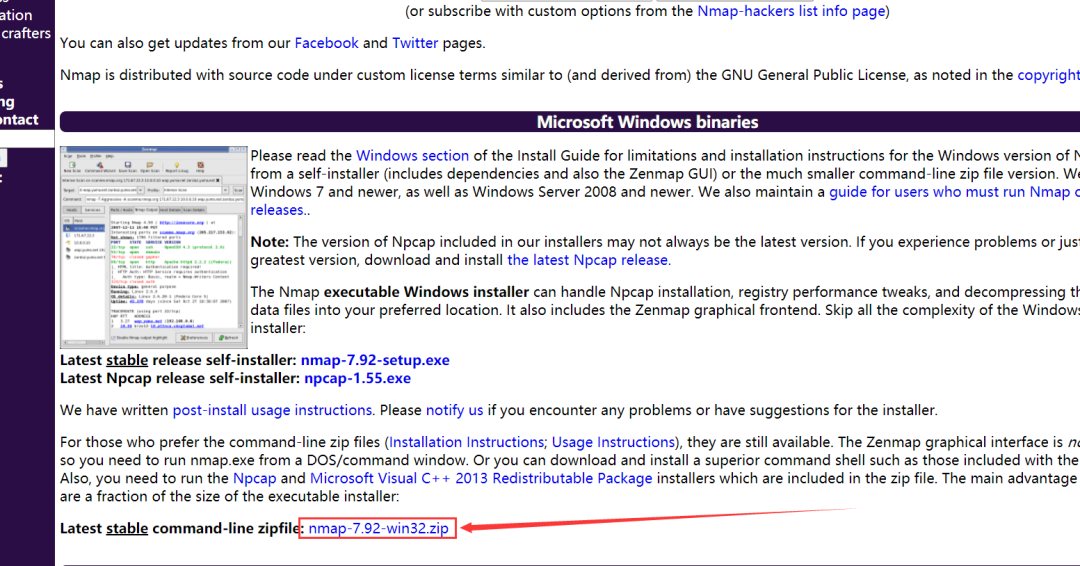Follow the 'releases..' link
1080x566 pixels.
[x=280, y=210]
